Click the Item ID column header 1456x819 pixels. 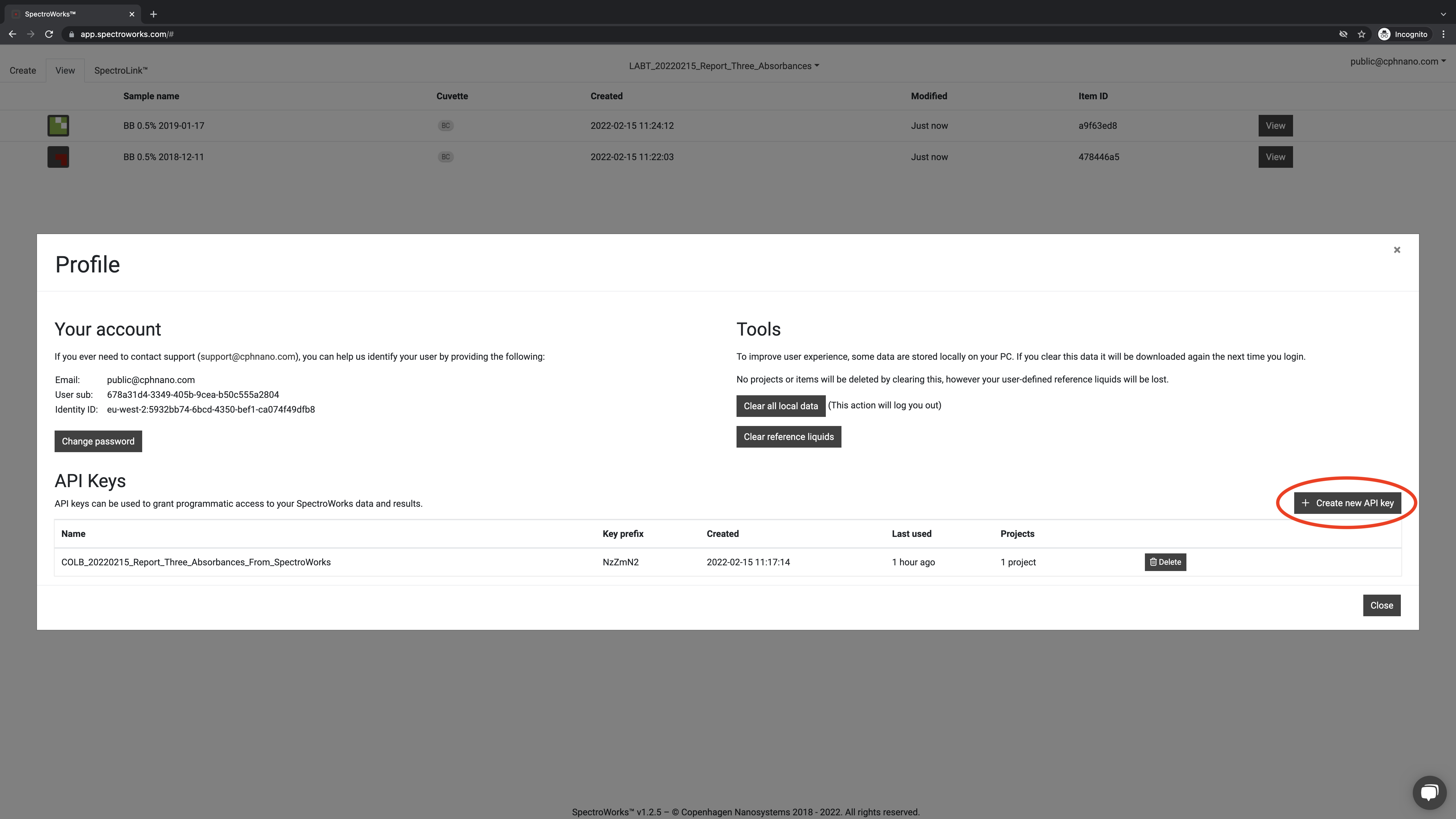(x=1093, y=96)
